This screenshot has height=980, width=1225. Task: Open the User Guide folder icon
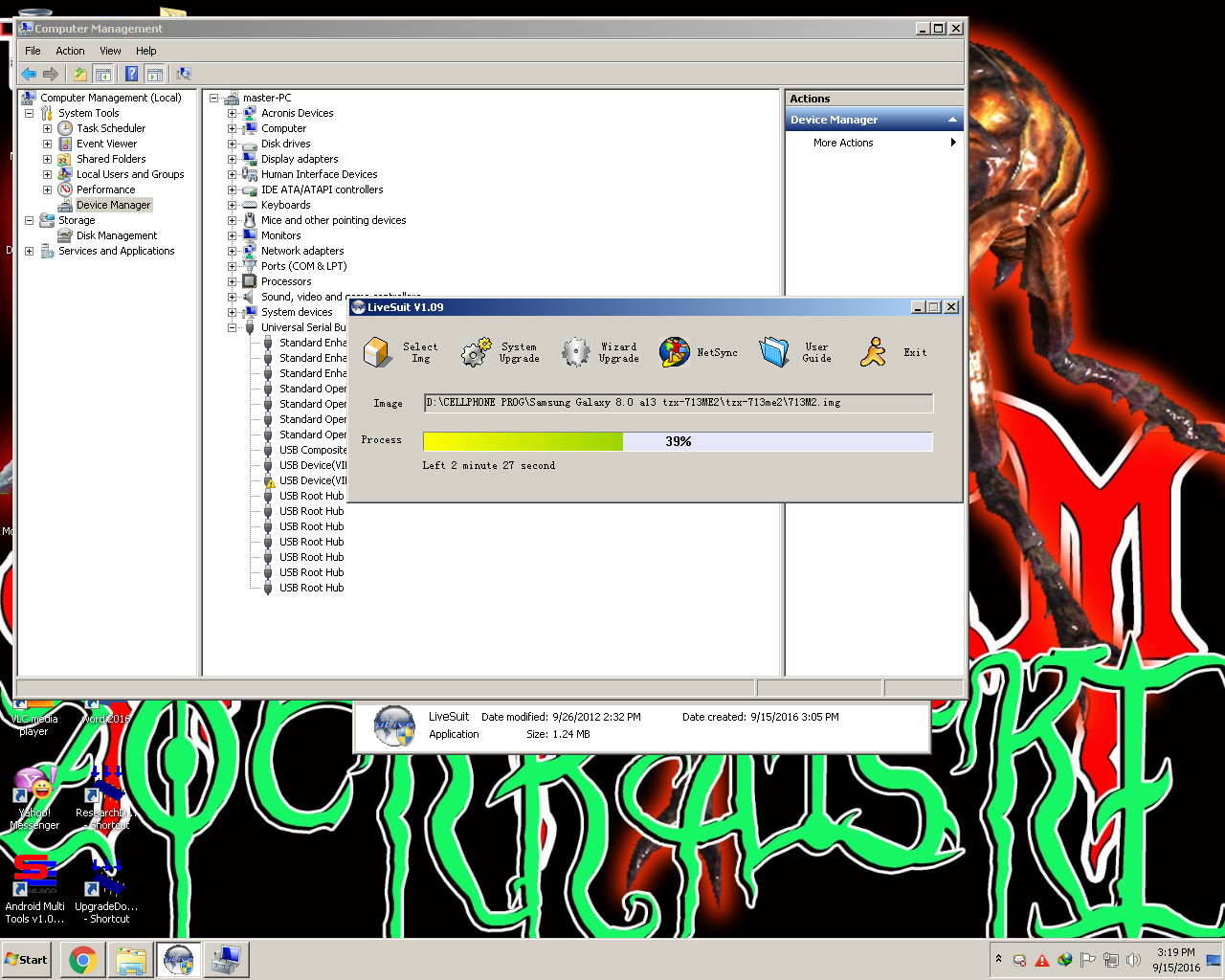click(774, 352)
